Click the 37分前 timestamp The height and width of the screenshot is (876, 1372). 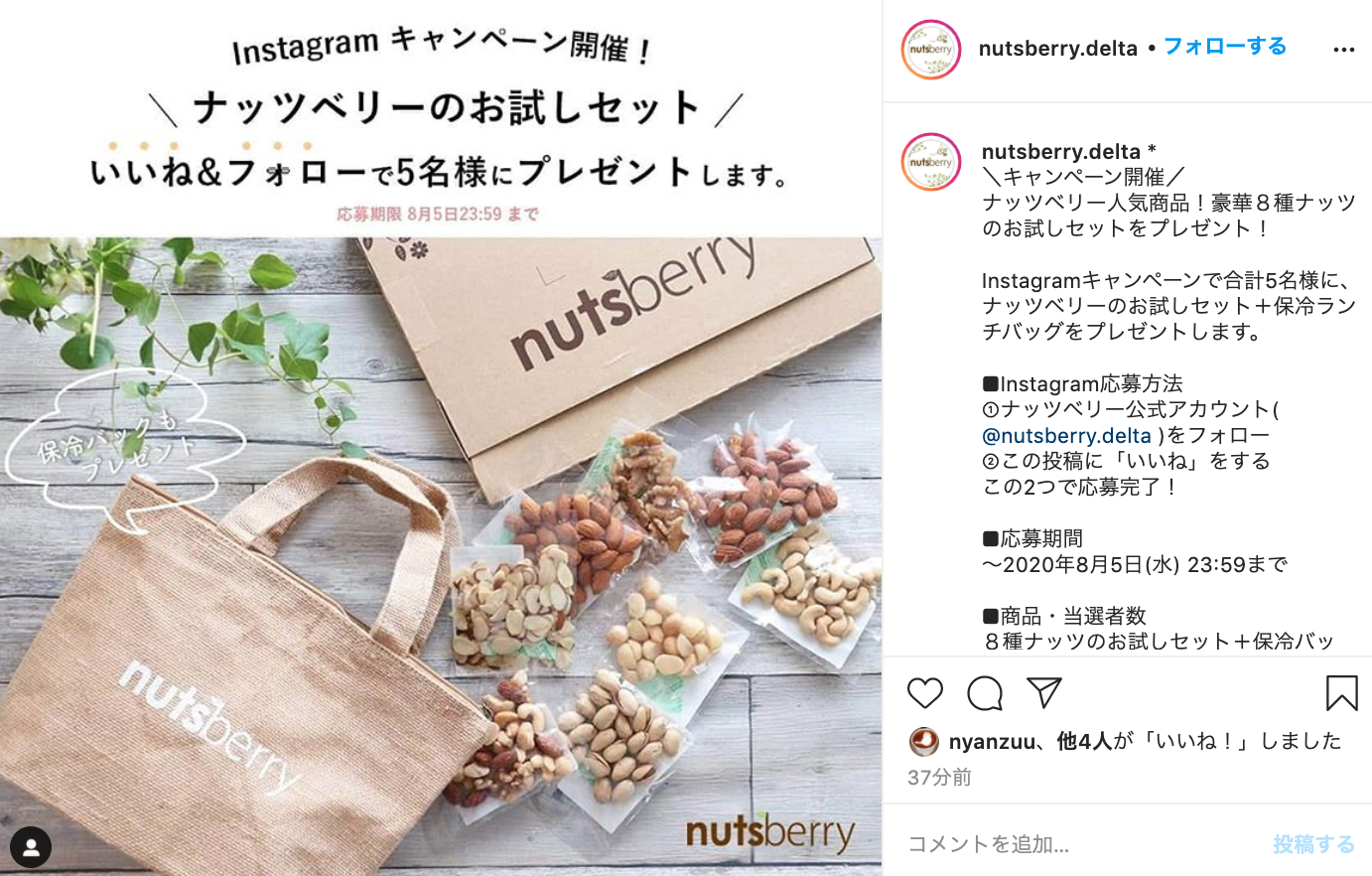[x=939, y=778]
